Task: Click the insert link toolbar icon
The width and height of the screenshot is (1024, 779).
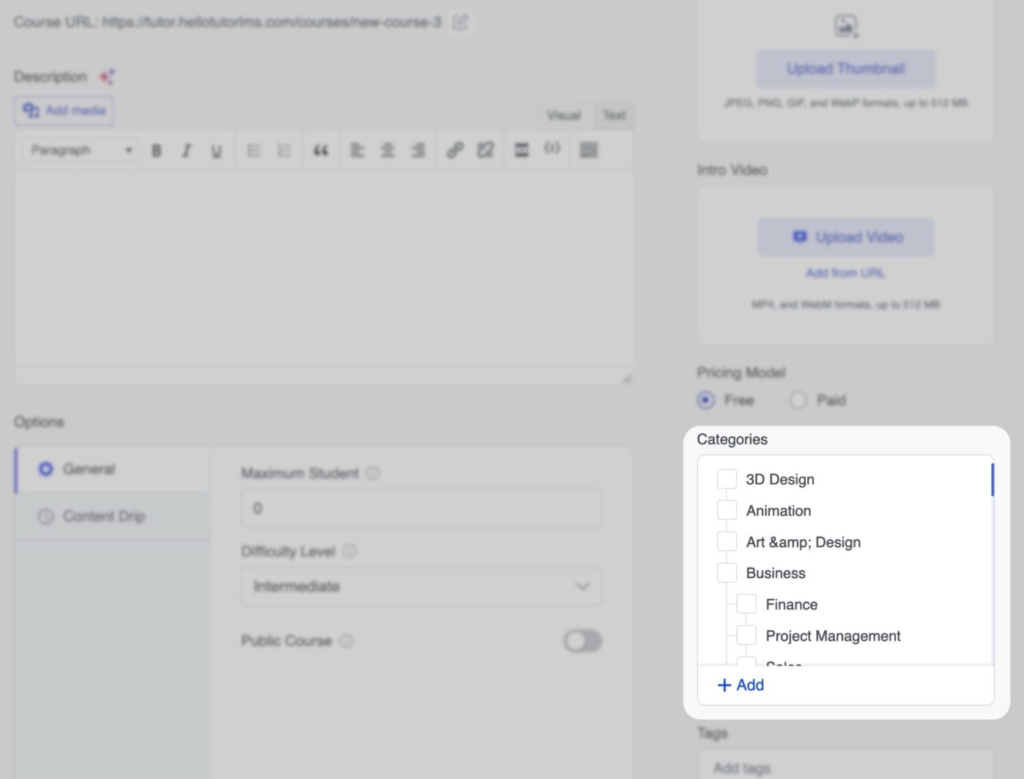Action: [454, 150]
